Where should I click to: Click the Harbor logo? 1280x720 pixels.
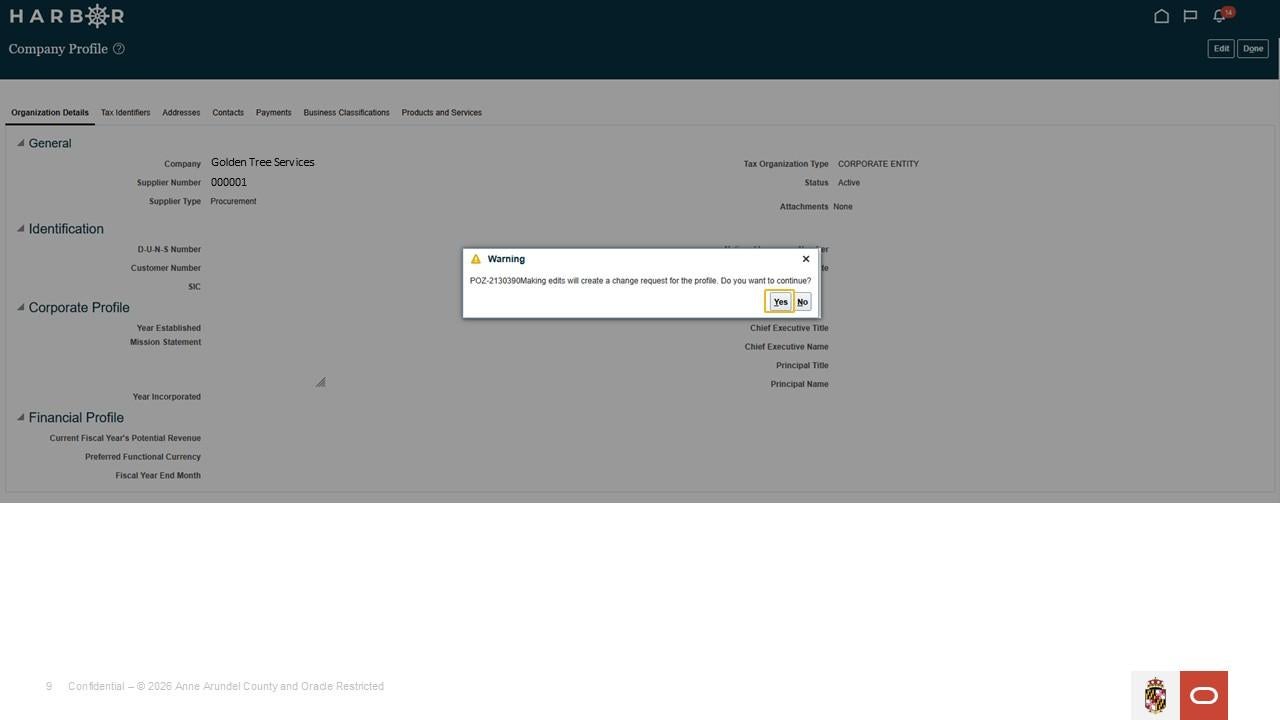[67, 16]
